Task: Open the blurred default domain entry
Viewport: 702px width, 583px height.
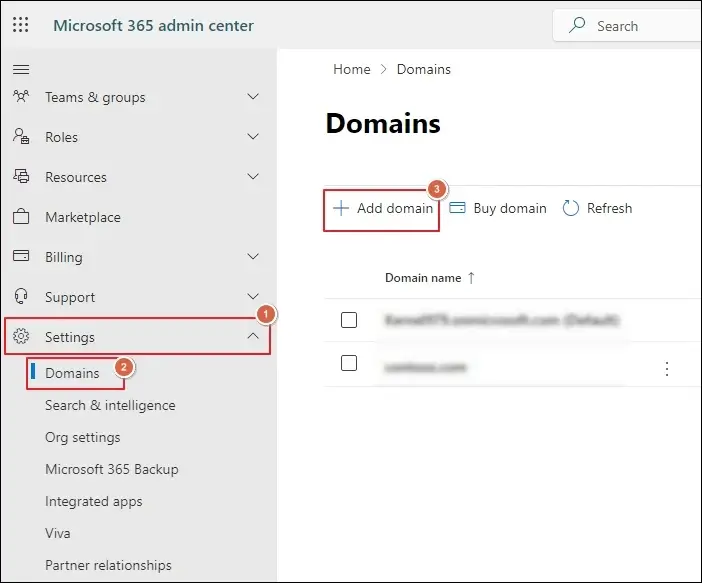Action: [x=502, y=320]
